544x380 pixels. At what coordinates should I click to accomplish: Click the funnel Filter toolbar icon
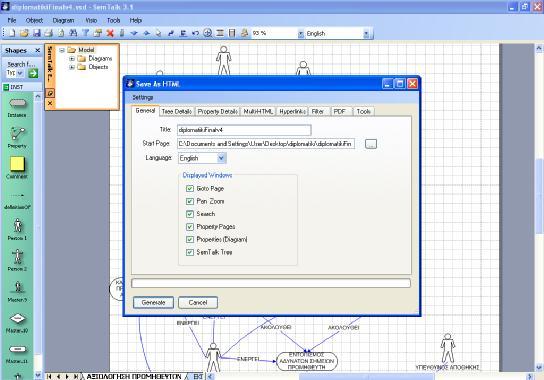point(85,33)
